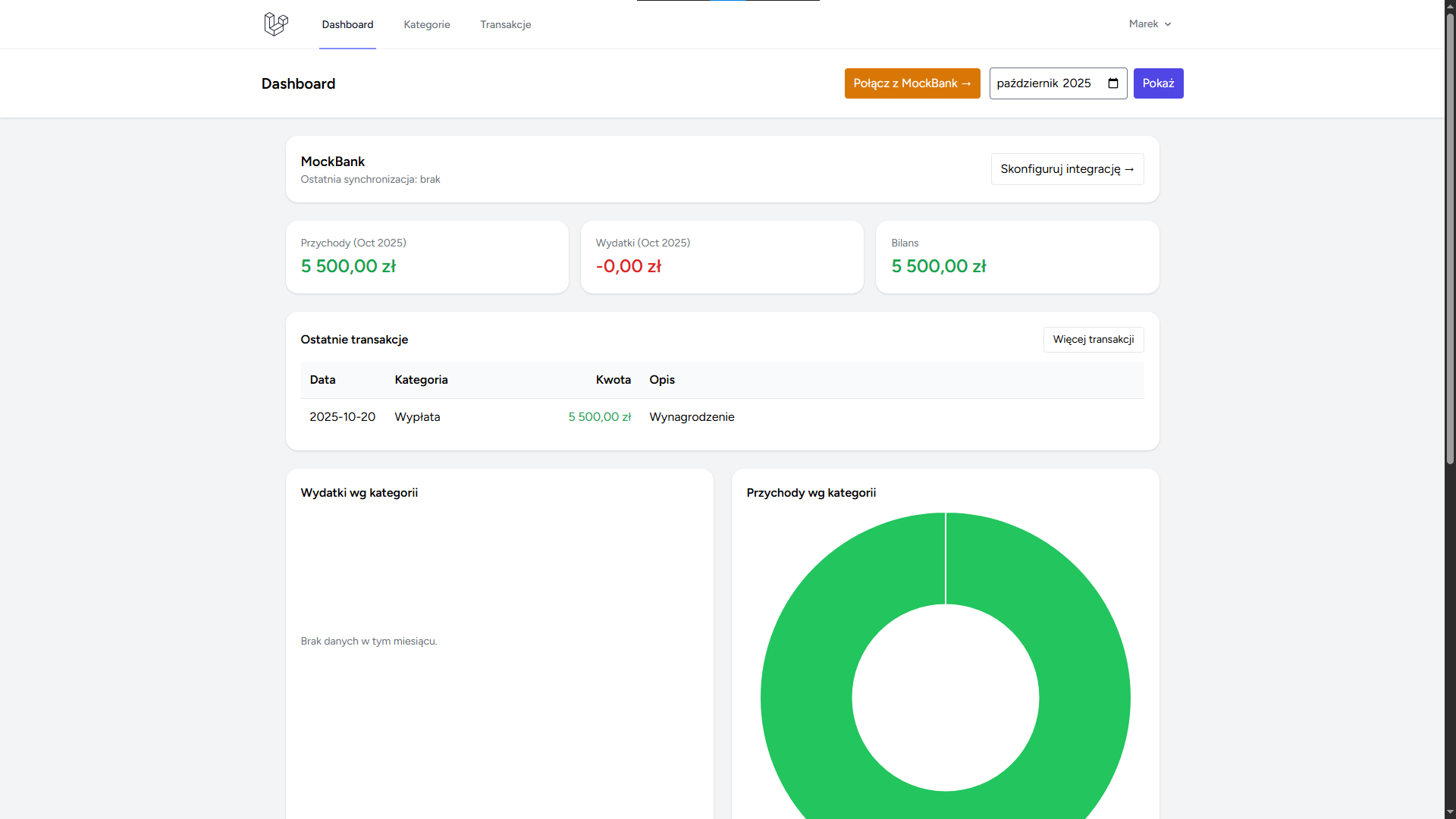The height and width of the screenshot is (819, 1456).
Task: Select the 5 500,00 zł amount in the transactions table
Action: (599, 417)
